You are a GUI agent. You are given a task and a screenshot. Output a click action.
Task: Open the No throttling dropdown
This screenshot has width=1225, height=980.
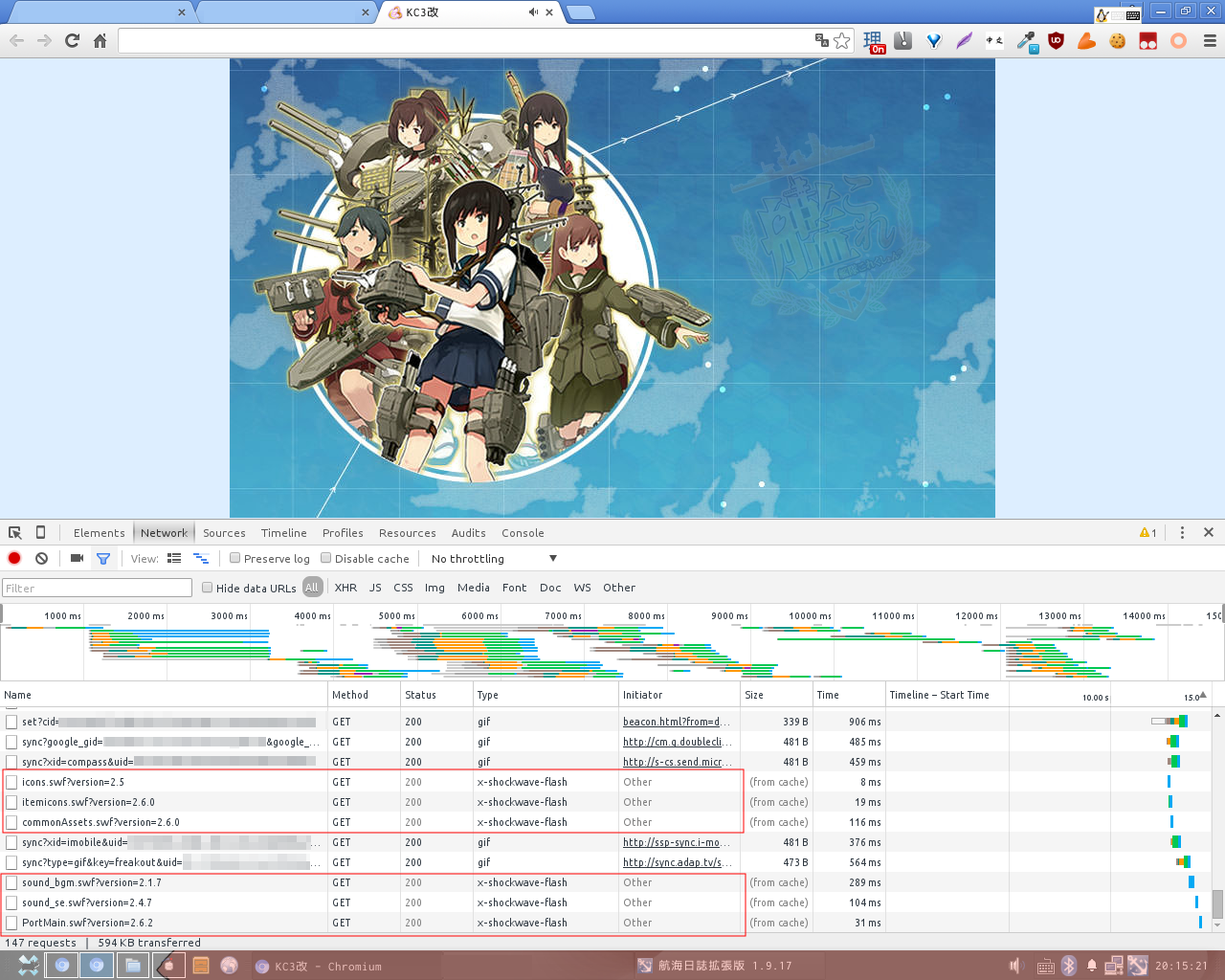494,558
